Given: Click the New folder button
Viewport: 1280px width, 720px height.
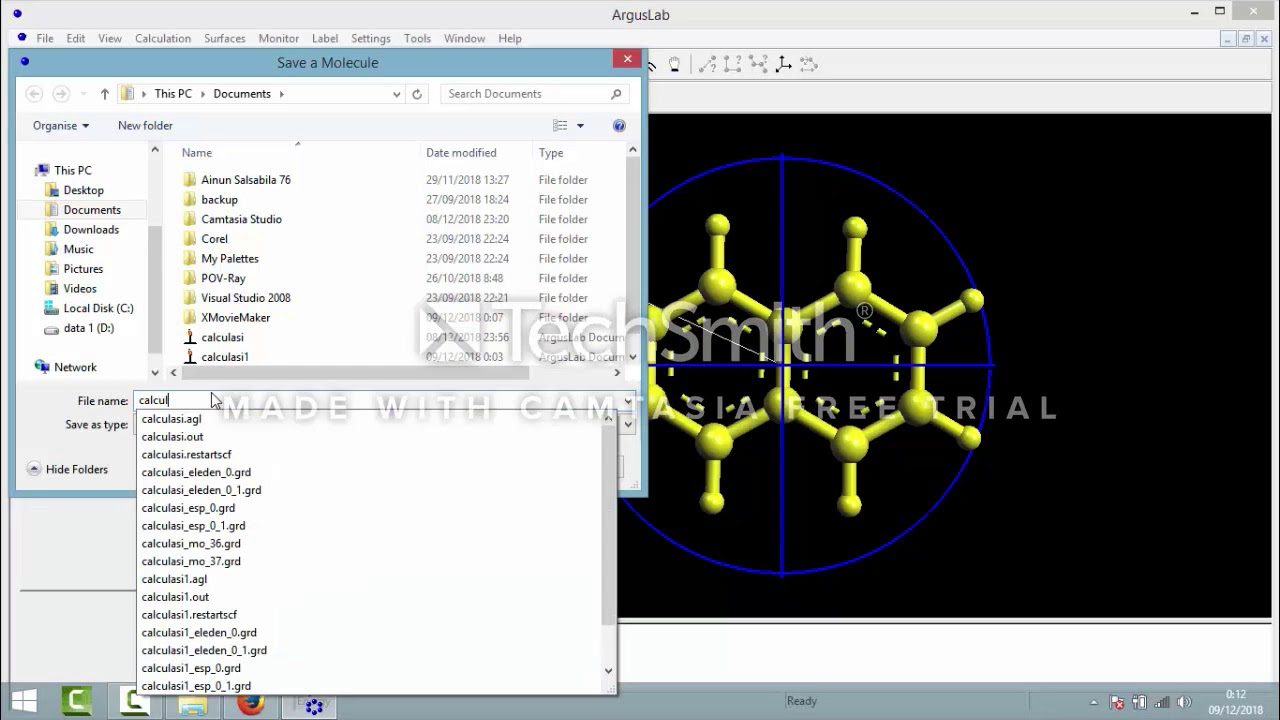Looking at the screenshot, I should tap(145, 126).
